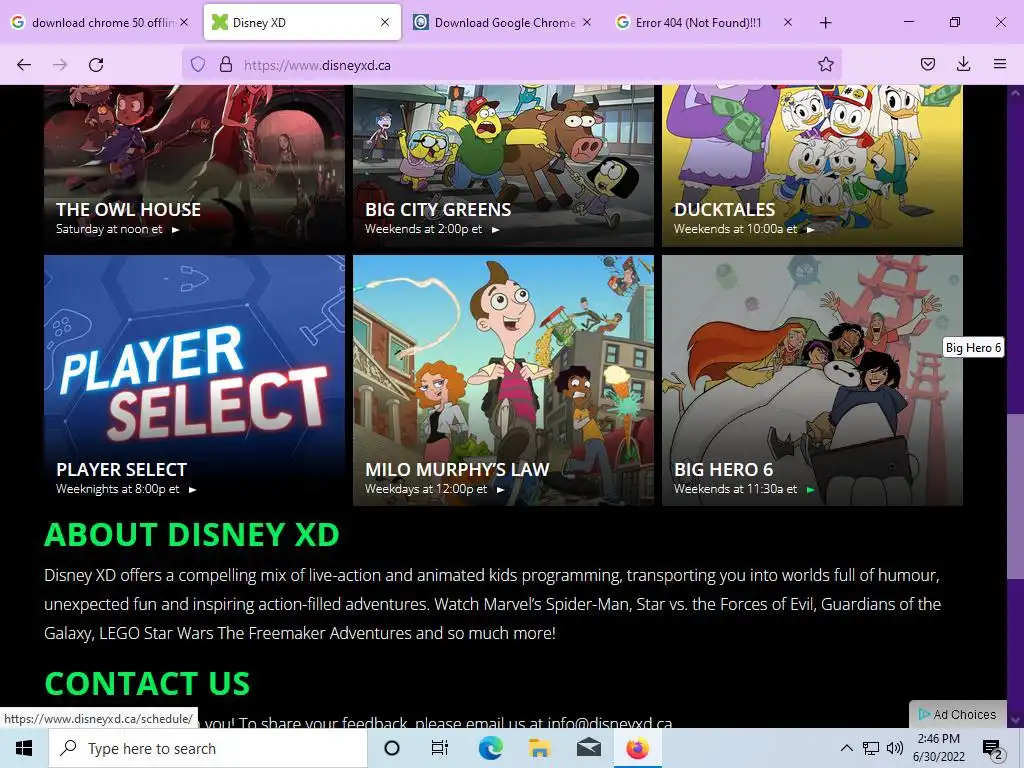Click the Big City Greens title link

click(x=438, y=210)
